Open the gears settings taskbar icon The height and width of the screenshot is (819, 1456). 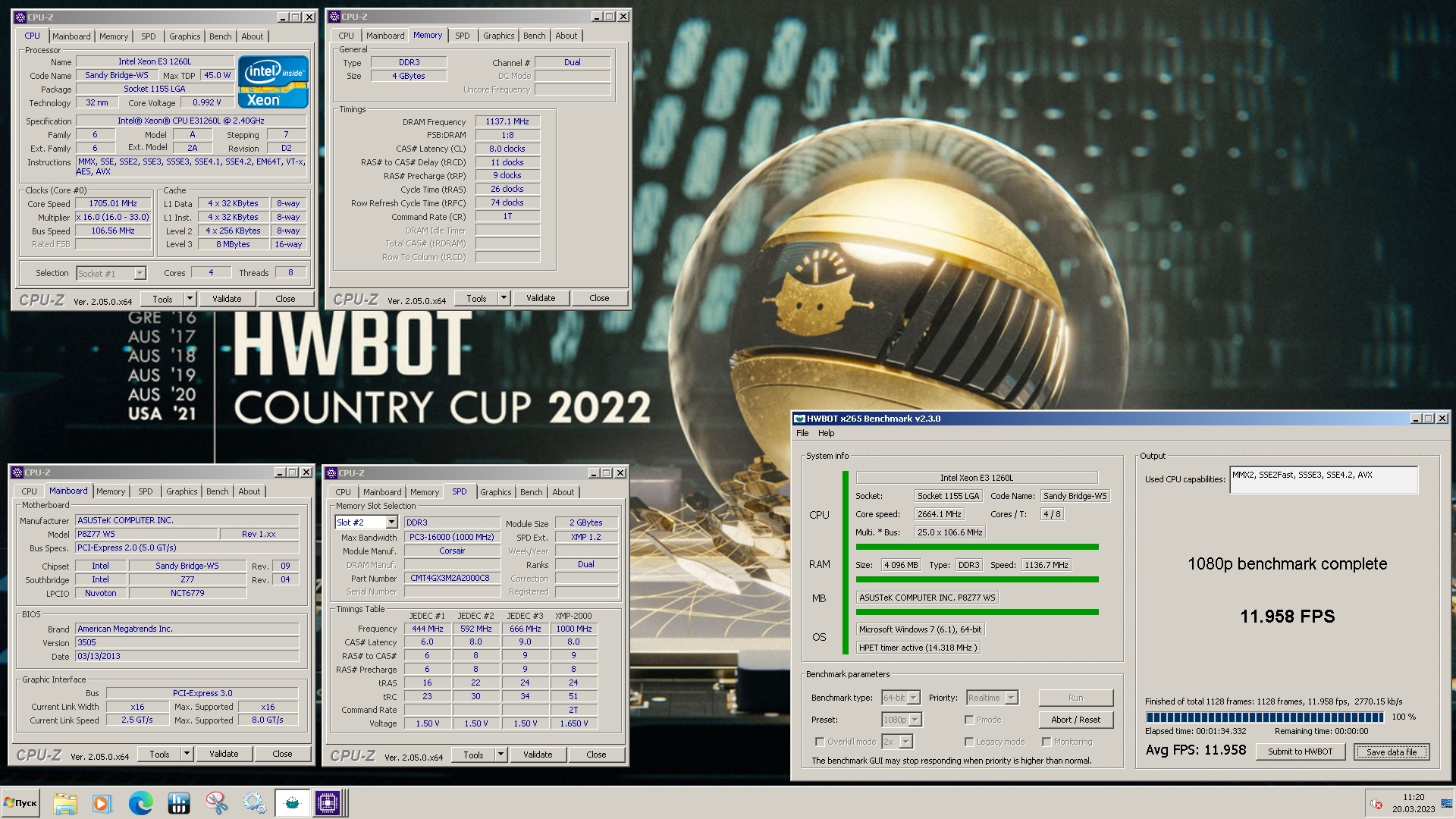point(254,803)
